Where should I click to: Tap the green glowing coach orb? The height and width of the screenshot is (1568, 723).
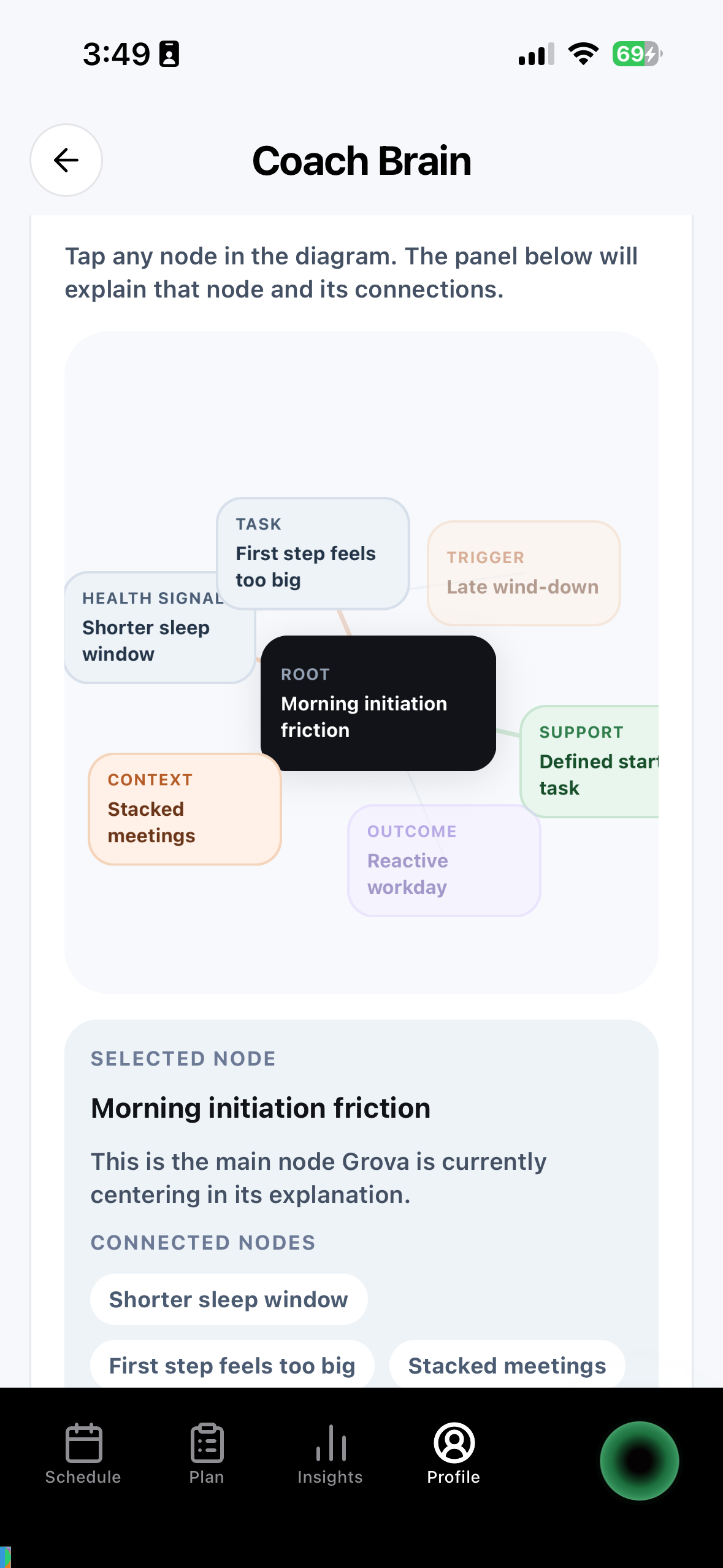click(x=639, y=1460)
